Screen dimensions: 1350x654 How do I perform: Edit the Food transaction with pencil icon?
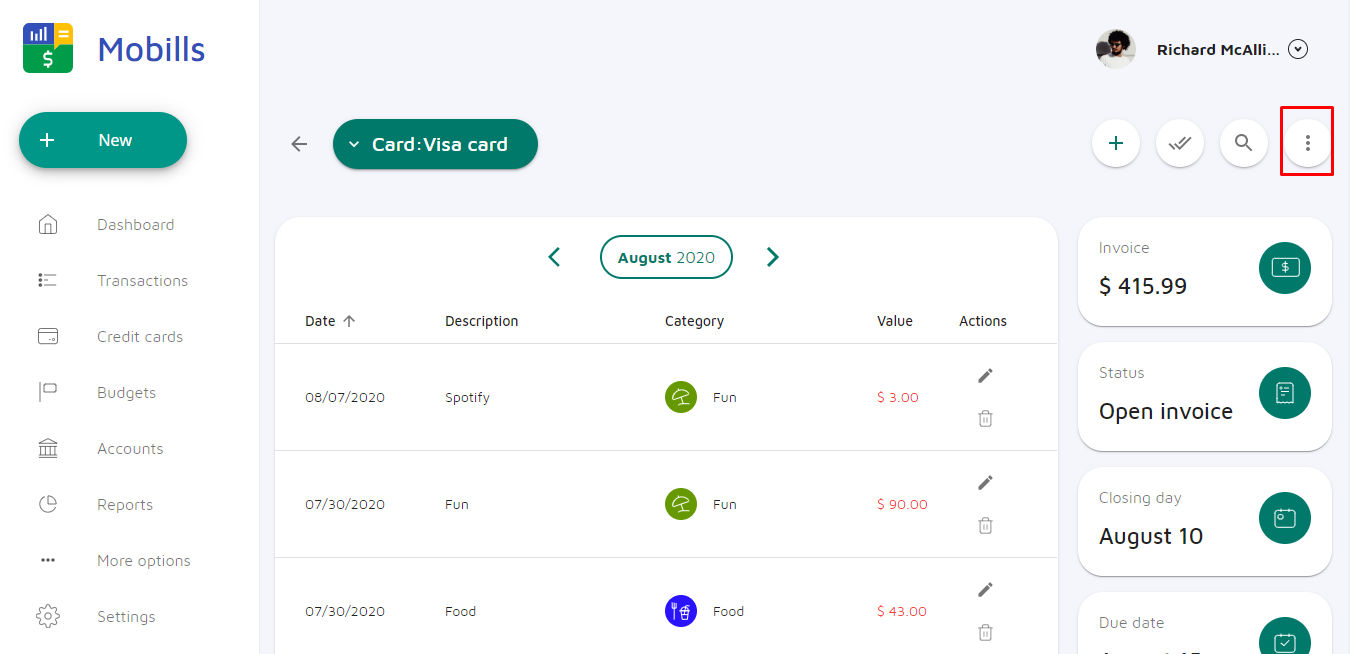(x=985, y=589)
